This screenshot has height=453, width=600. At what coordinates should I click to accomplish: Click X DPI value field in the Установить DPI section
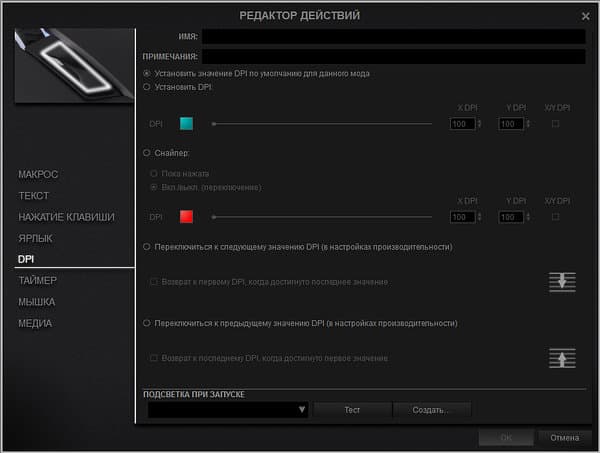463,124
